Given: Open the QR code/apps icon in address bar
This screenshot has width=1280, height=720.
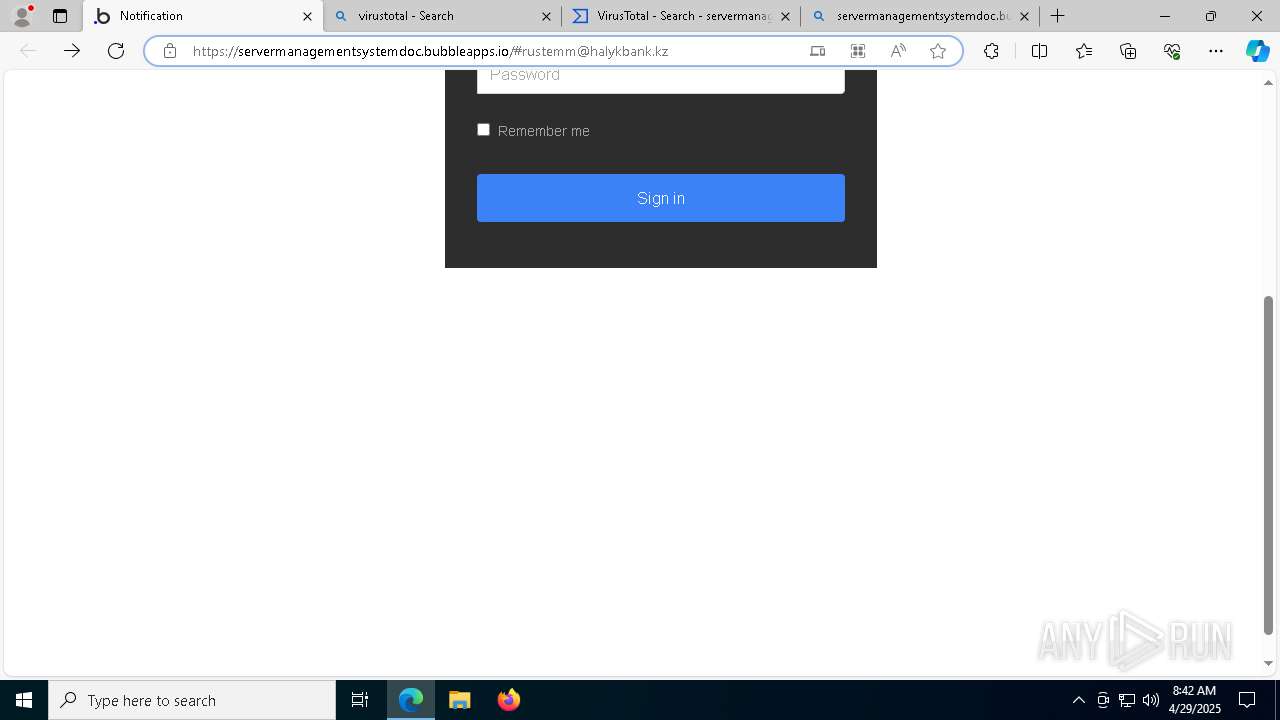Looking at the screenshot, I should coord(857,51).
